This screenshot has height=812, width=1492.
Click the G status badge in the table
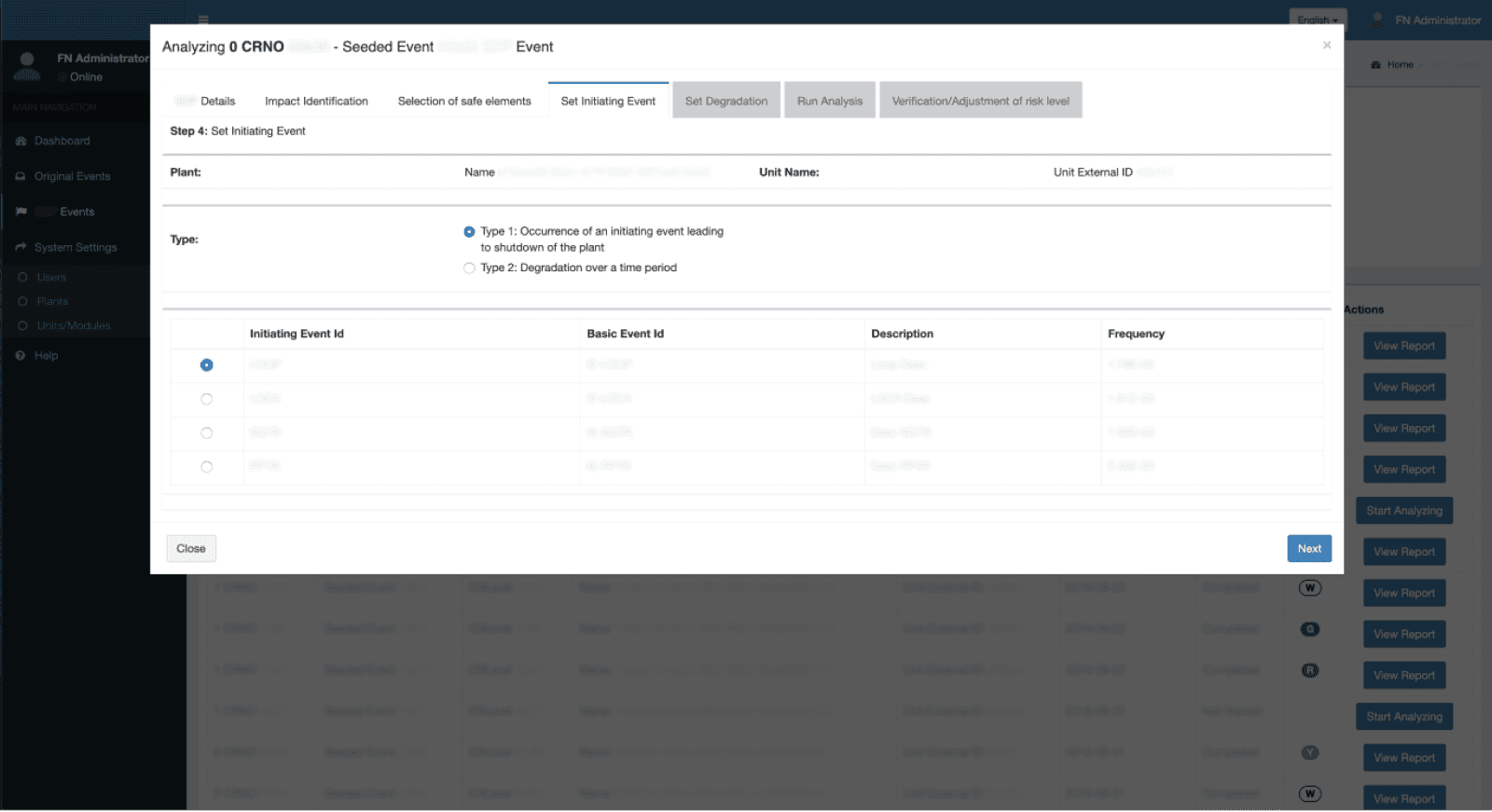tap(1310, 629)
